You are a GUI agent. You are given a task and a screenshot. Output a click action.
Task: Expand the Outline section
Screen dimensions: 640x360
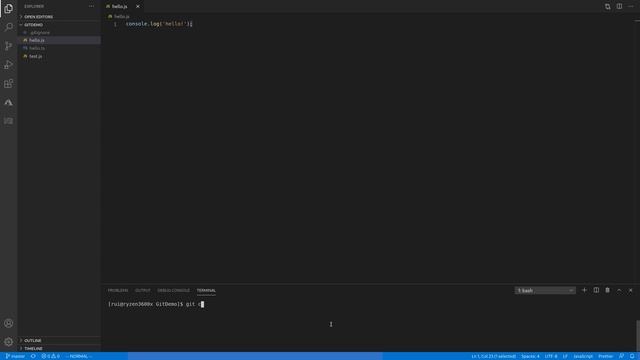point(59,340)
